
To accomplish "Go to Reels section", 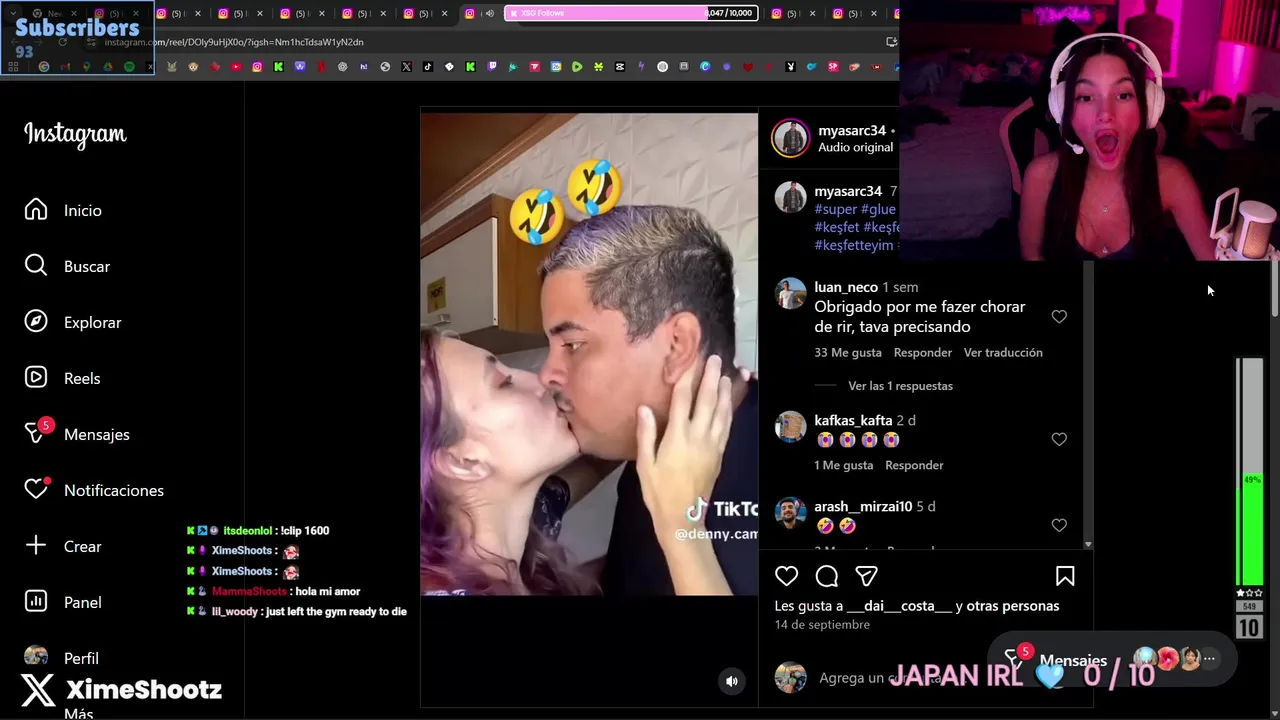I will [x=63, y=378].
